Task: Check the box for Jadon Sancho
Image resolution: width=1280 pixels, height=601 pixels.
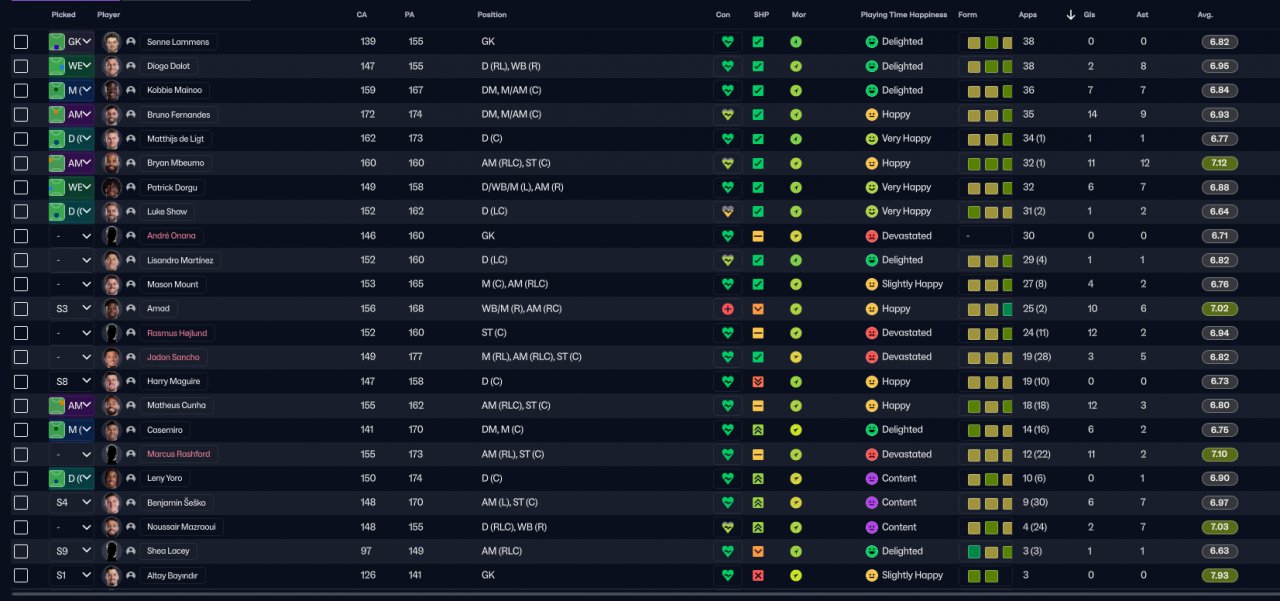Action: point(21,357)
